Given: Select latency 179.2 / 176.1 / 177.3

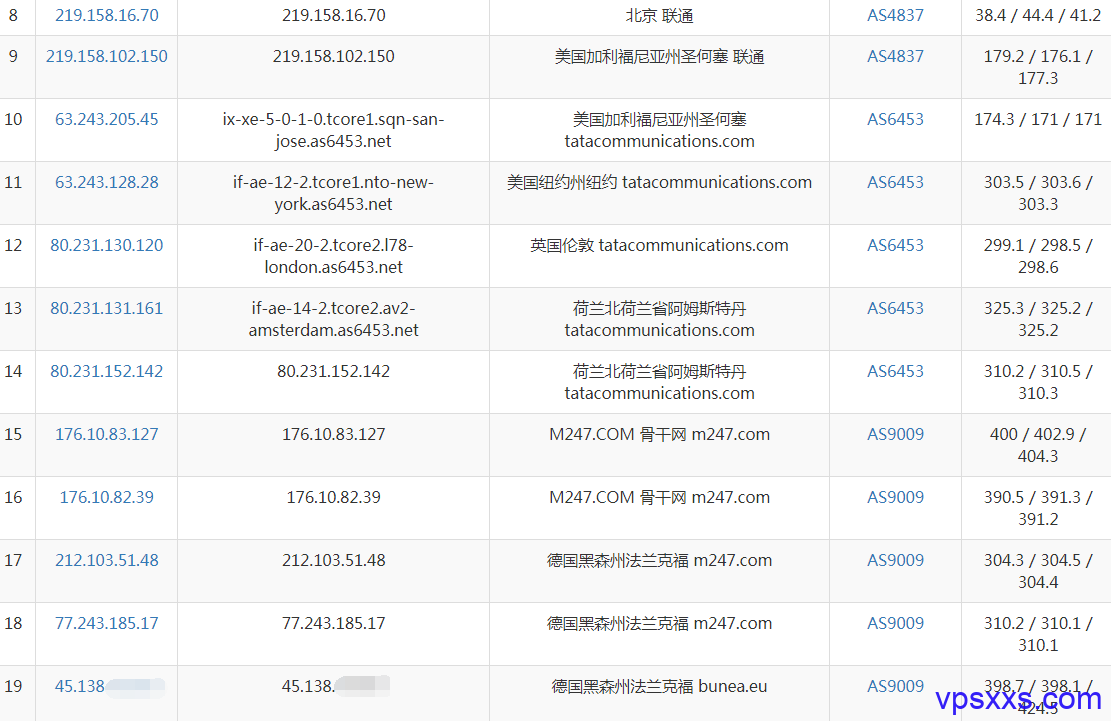Looking at the screenshot, I should (1037, 67).
